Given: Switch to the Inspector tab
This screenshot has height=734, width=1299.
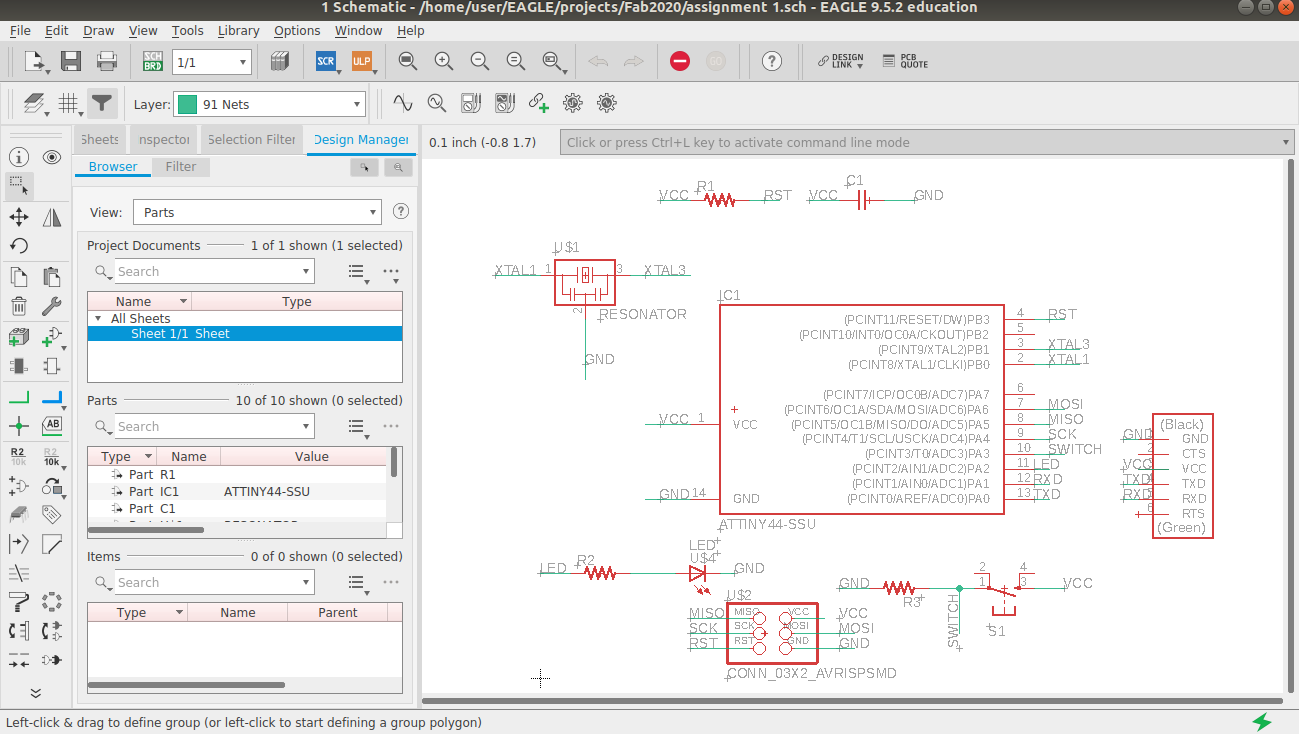Looking at the screenshot, I should pyautogui.click(x=163, y=140).
